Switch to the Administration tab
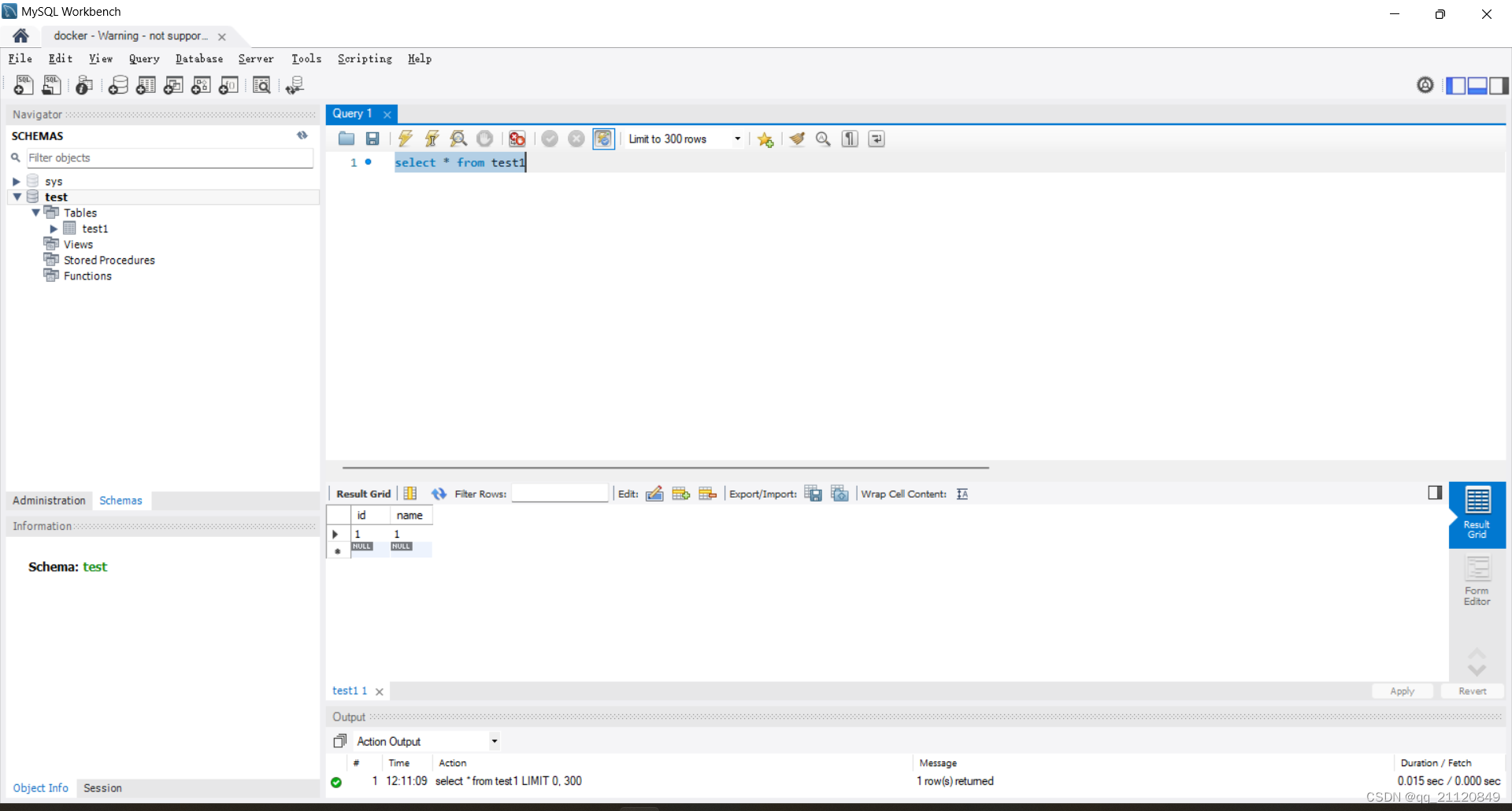This screenshot has width=1512, height=811. (x=49, y=500)
